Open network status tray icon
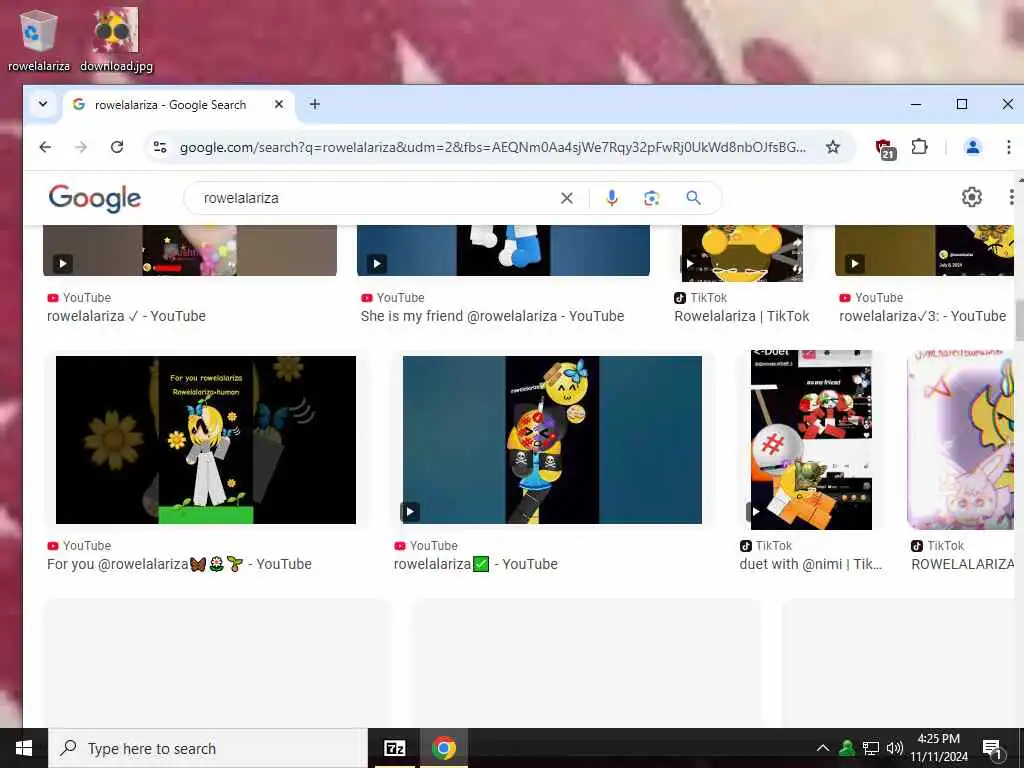1024x768 pixels. pyautogui.click(x=871, y=748)
